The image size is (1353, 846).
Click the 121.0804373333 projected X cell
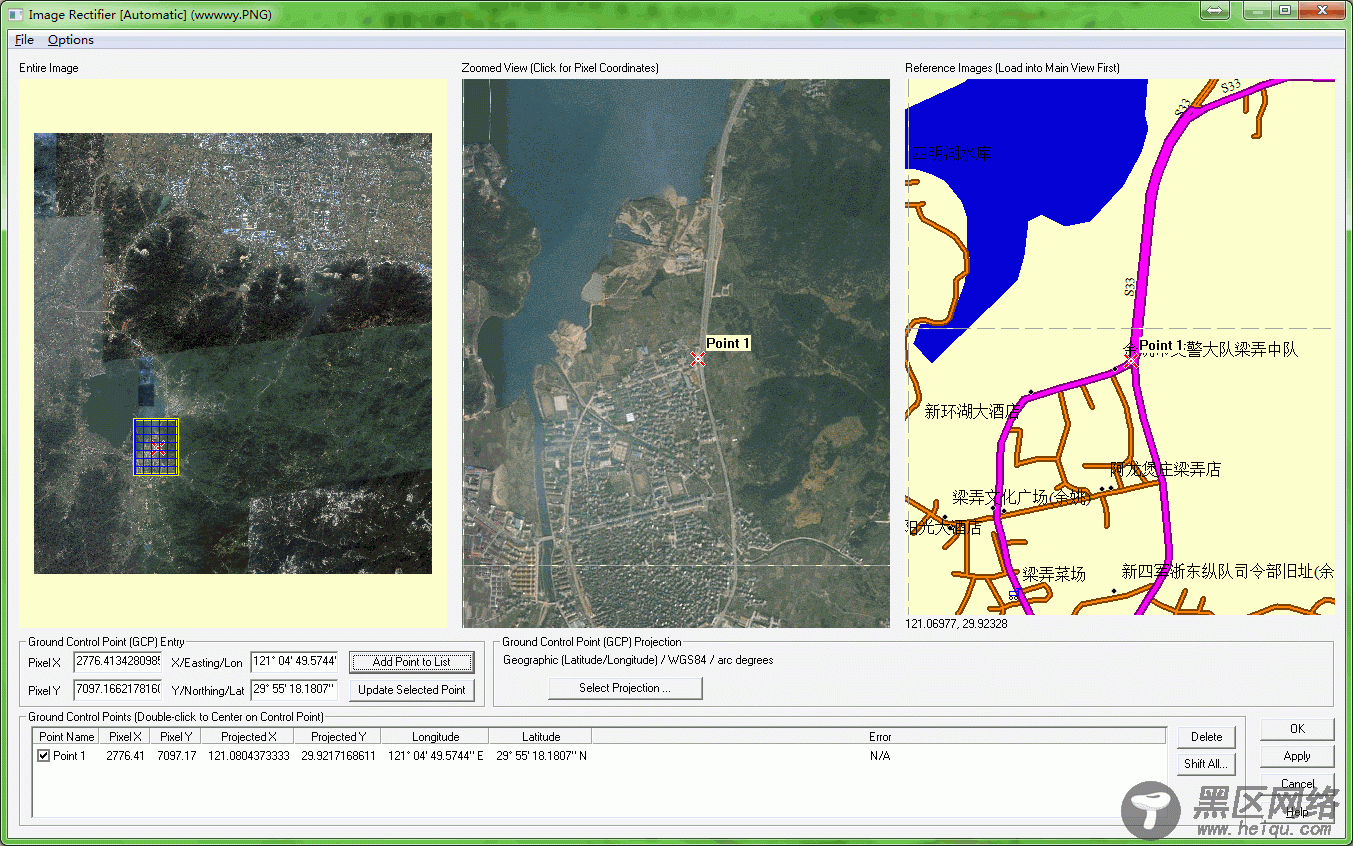[x=248, y=756]
